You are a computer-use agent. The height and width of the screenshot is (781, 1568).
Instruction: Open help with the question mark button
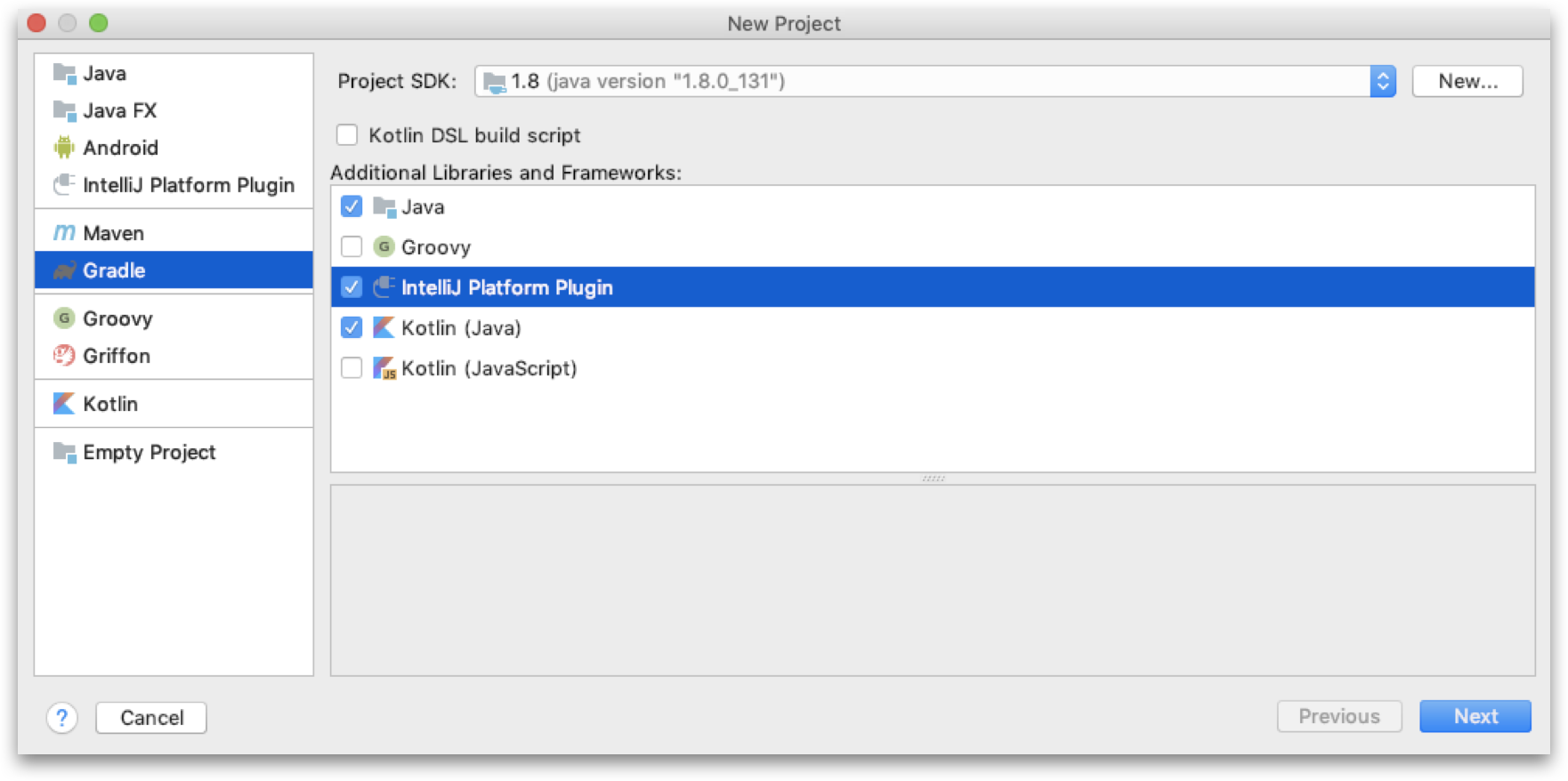[62, 718]
